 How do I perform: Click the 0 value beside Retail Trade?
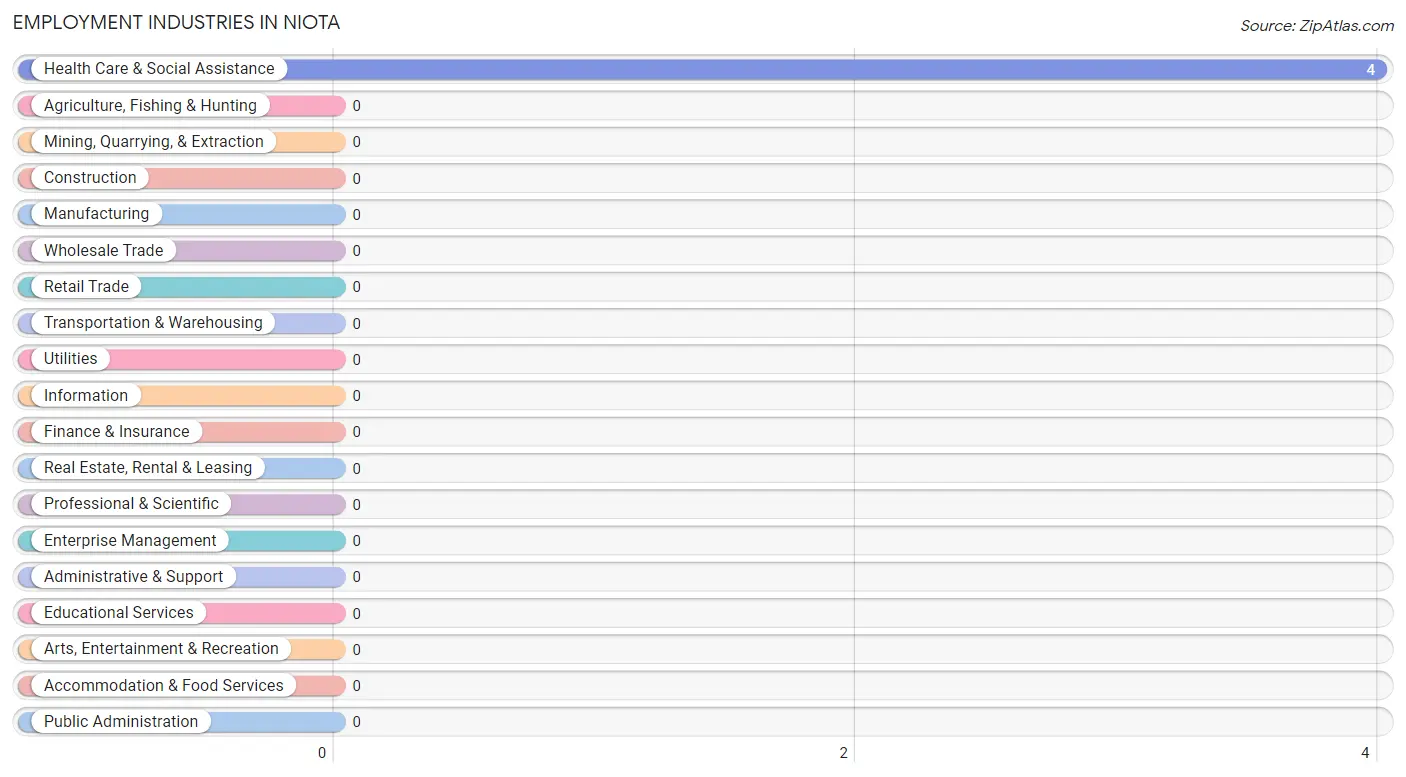[356, 287]
